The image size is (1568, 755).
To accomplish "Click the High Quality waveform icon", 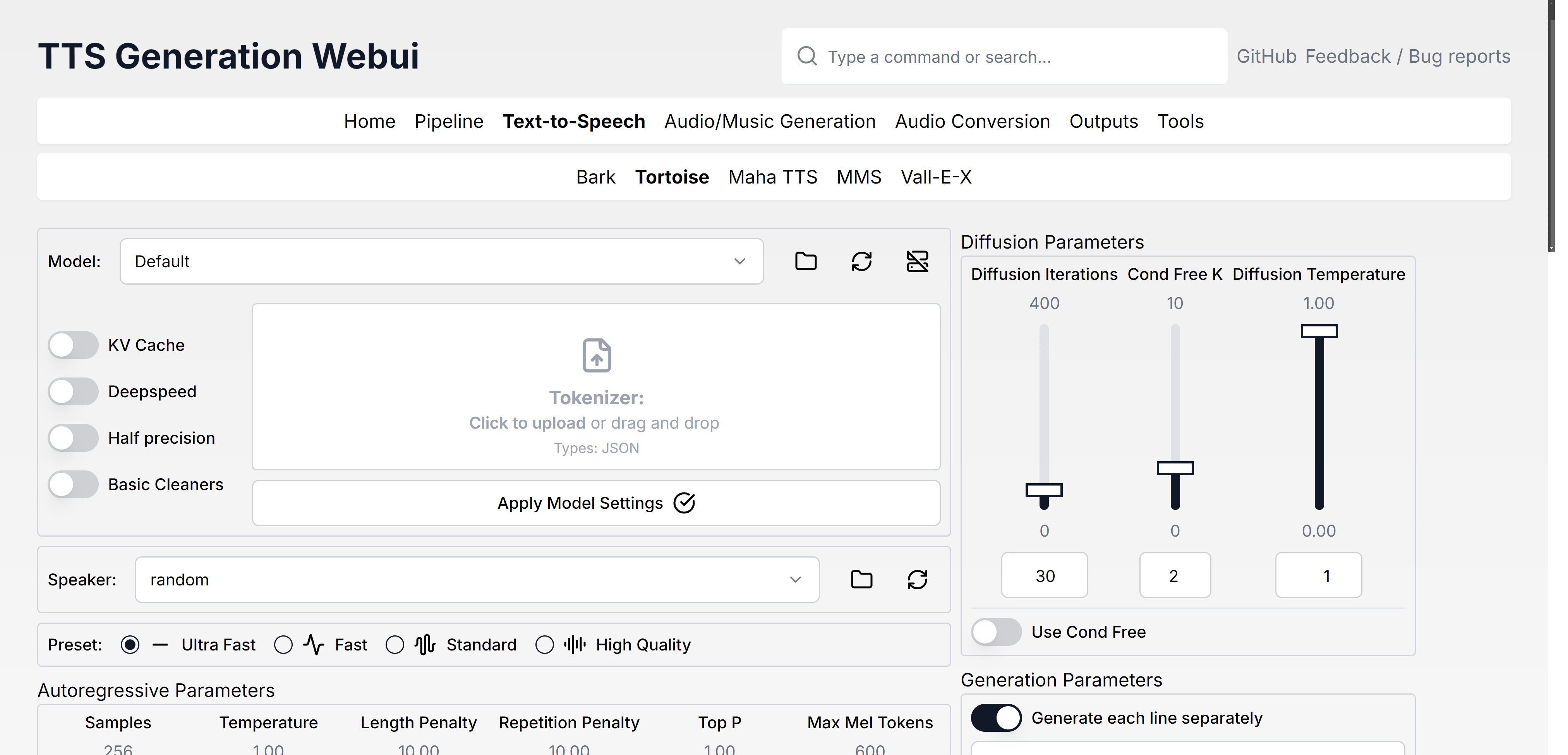I will (575, 644).
